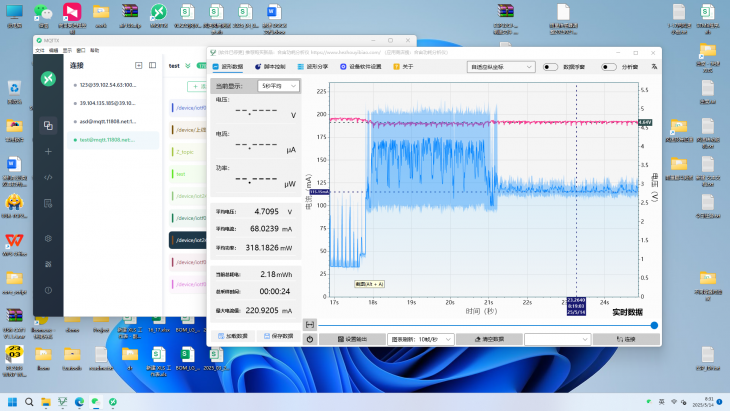Viewport: 730px width, 411px height.
Task: Click the blue timeline slider track
Action: (484, 325)
